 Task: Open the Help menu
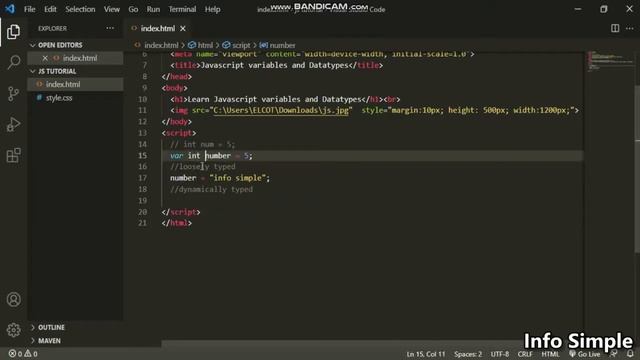tap(212, 9)
